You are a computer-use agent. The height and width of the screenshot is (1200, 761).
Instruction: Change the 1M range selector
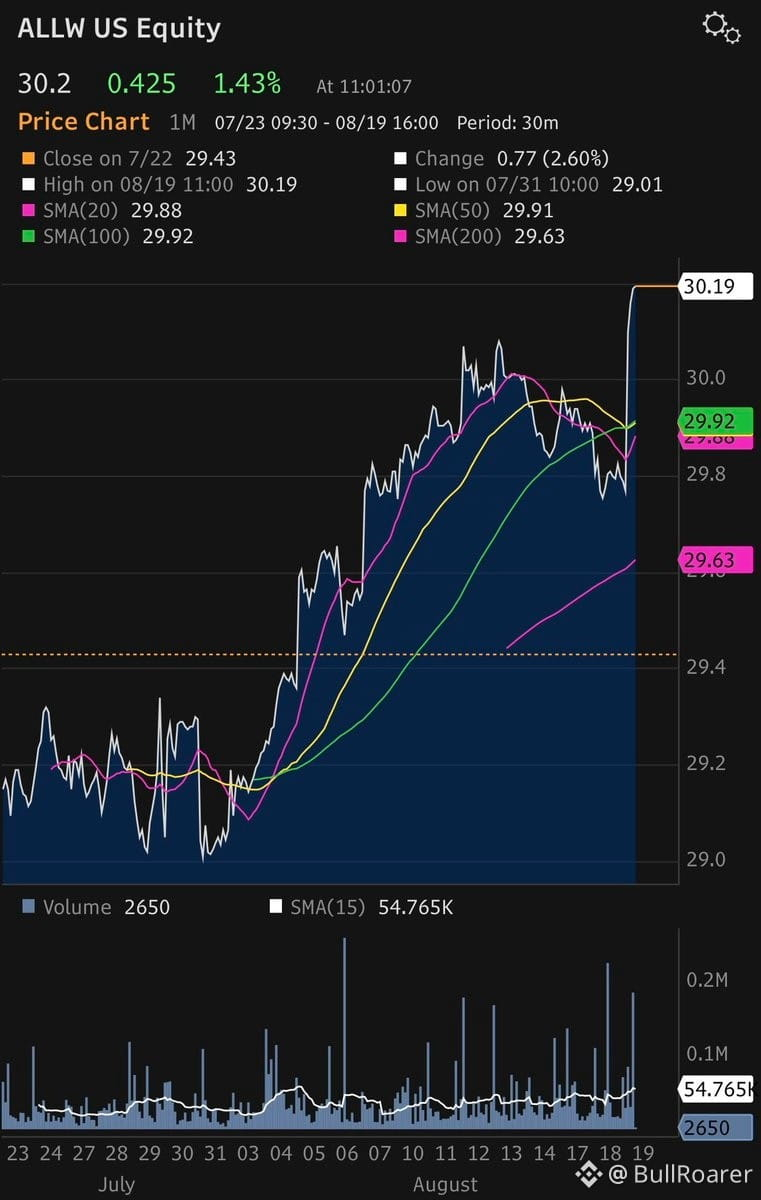[182, 123]
